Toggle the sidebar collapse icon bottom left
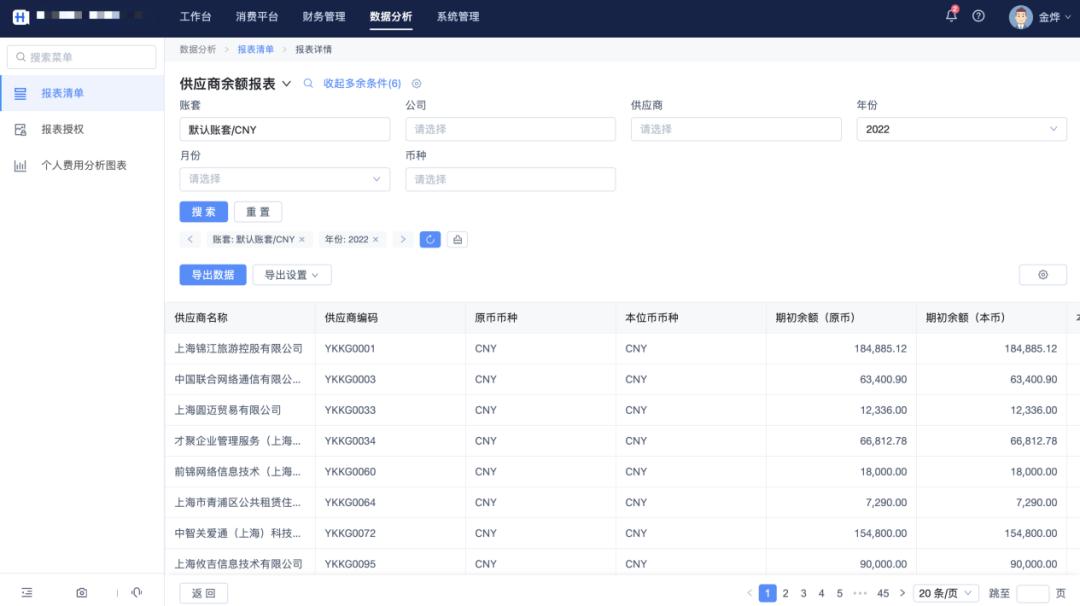This screenshot has width=1080, height=606. (x=25, y=592)
